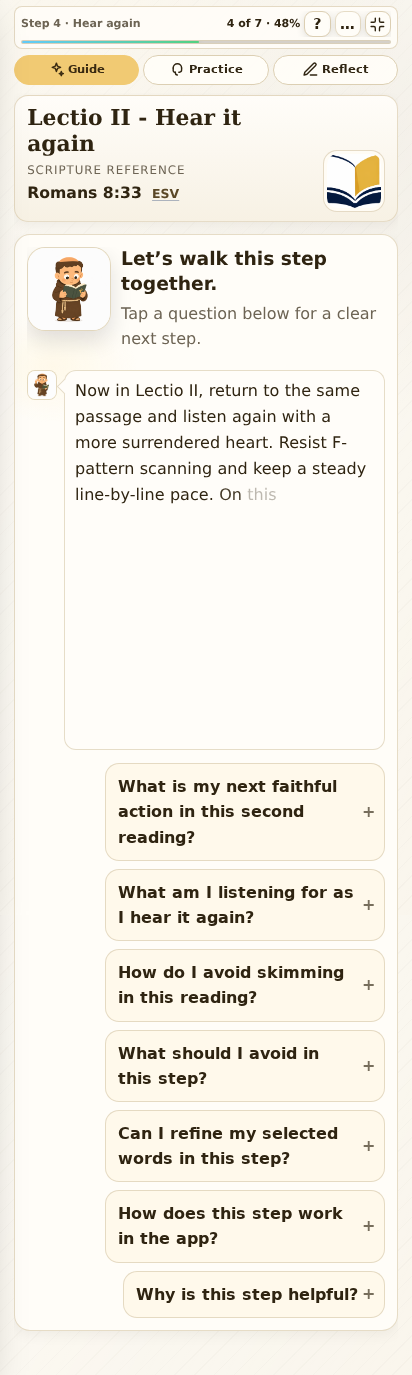The image size is (412, 1375).
Task: Click the large monk avatar image
Action: click(x=69, y=289)
